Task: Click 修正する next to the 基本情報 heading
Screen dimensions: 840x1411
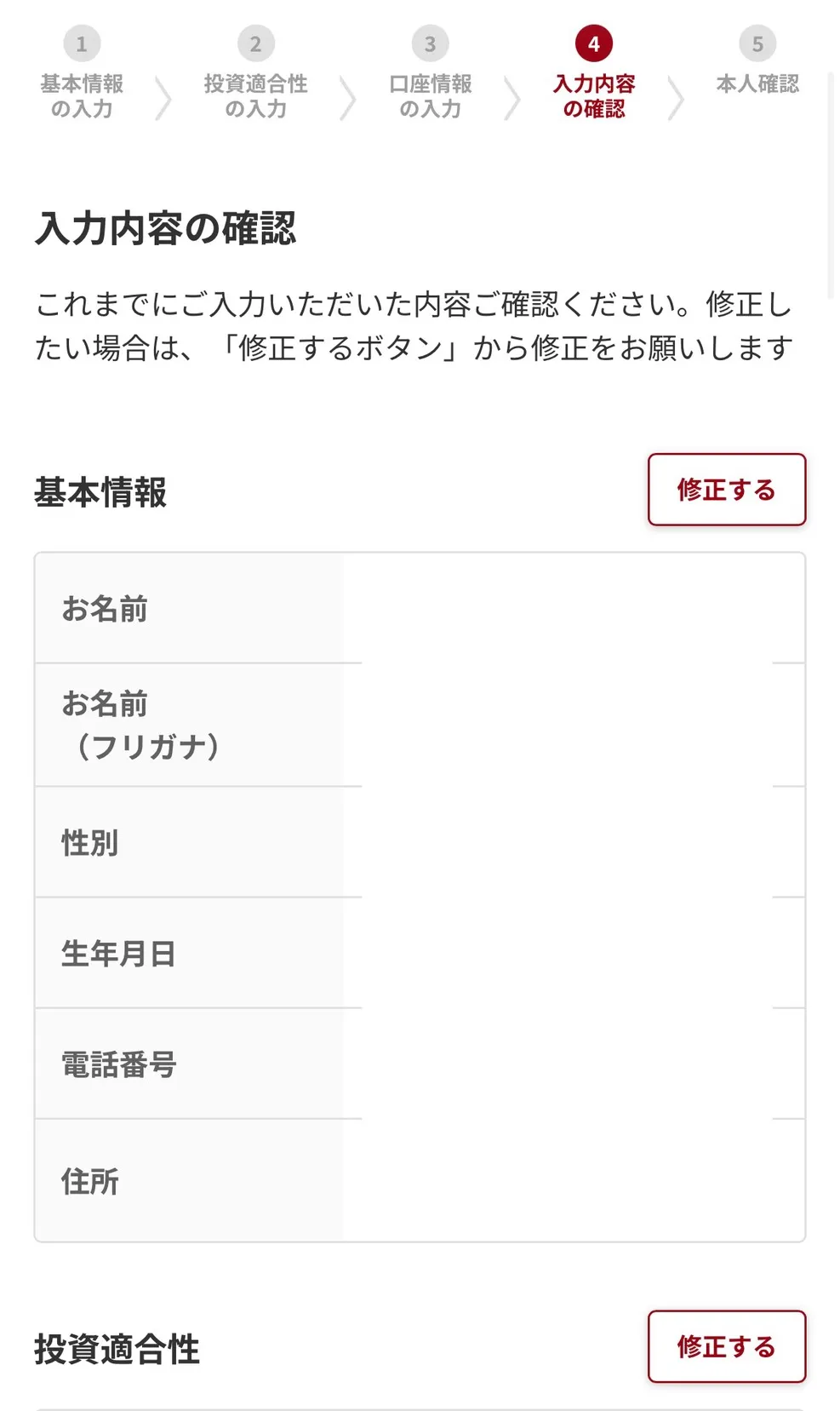Action: coord(726,490)
